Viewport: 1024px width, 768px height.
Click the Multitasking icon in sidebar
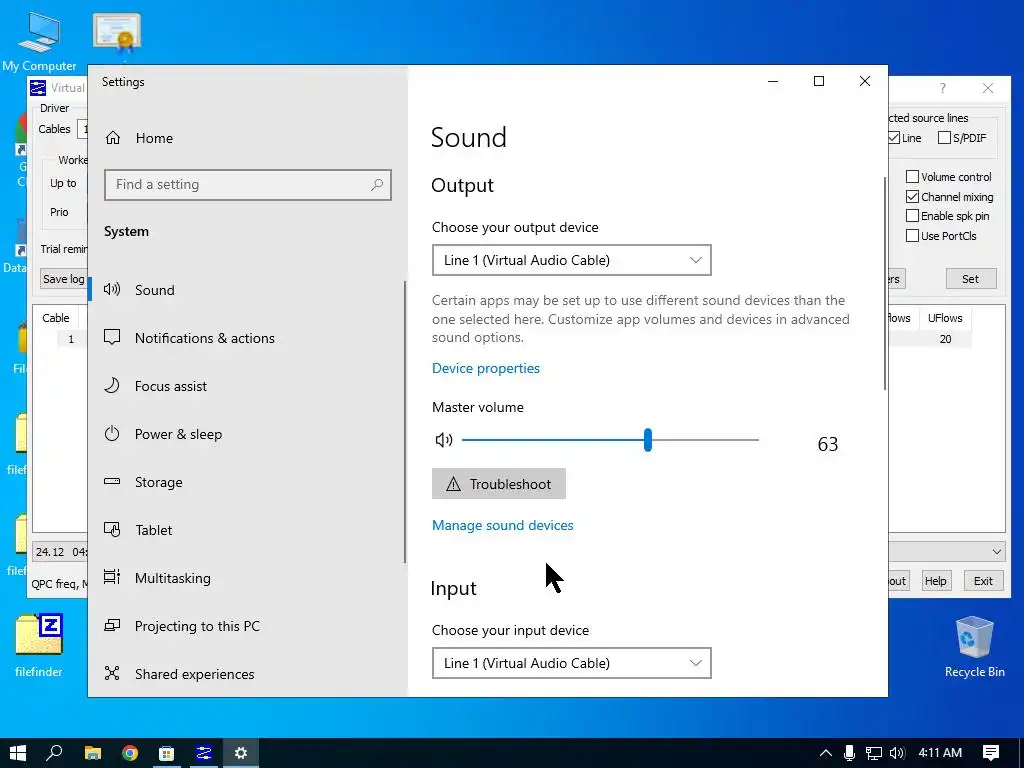[x=112, y=577]
